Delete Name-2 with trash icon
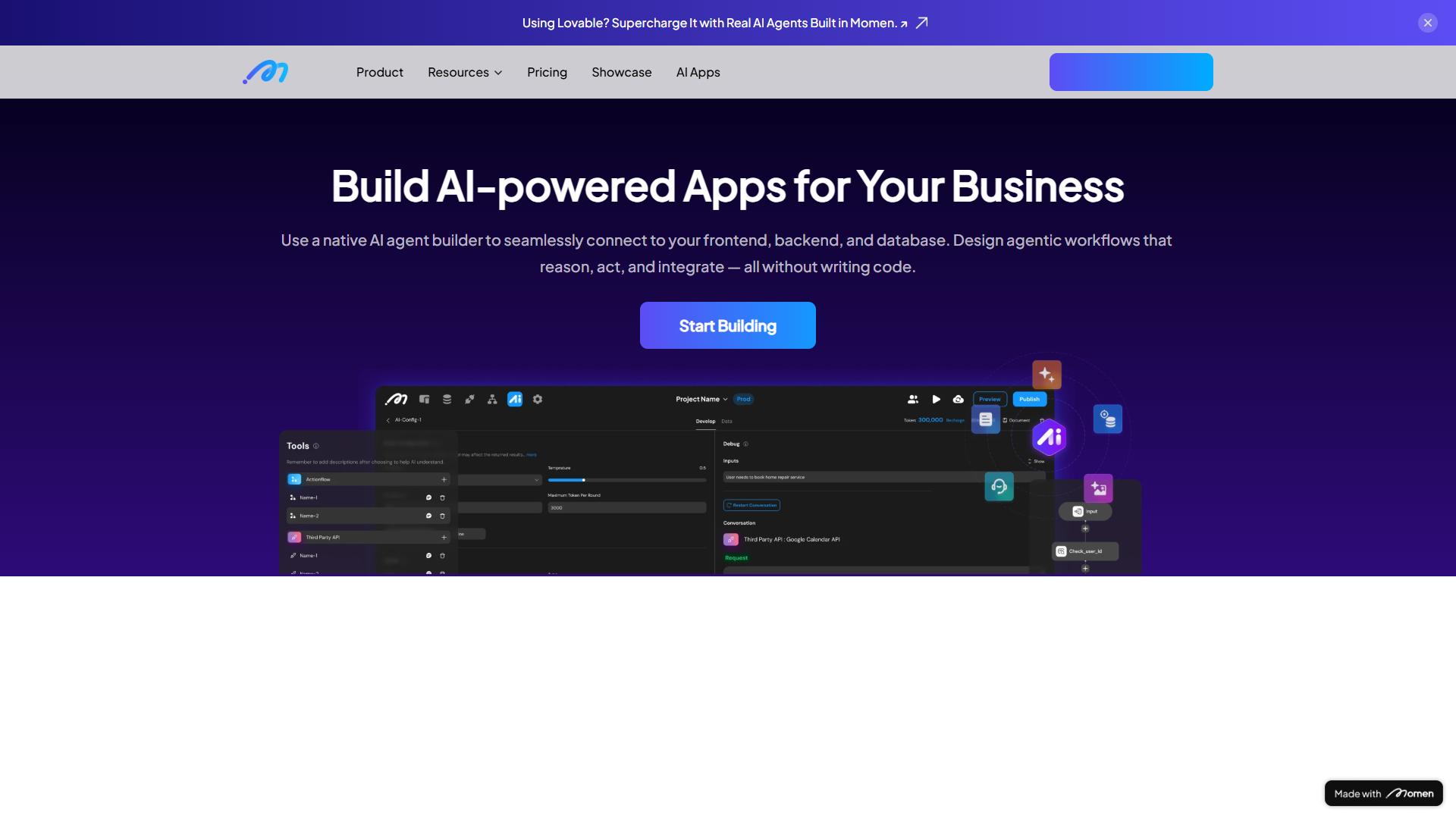This screenshot has height=819, width=1456. pyautogui.click(x=442, y=516)
